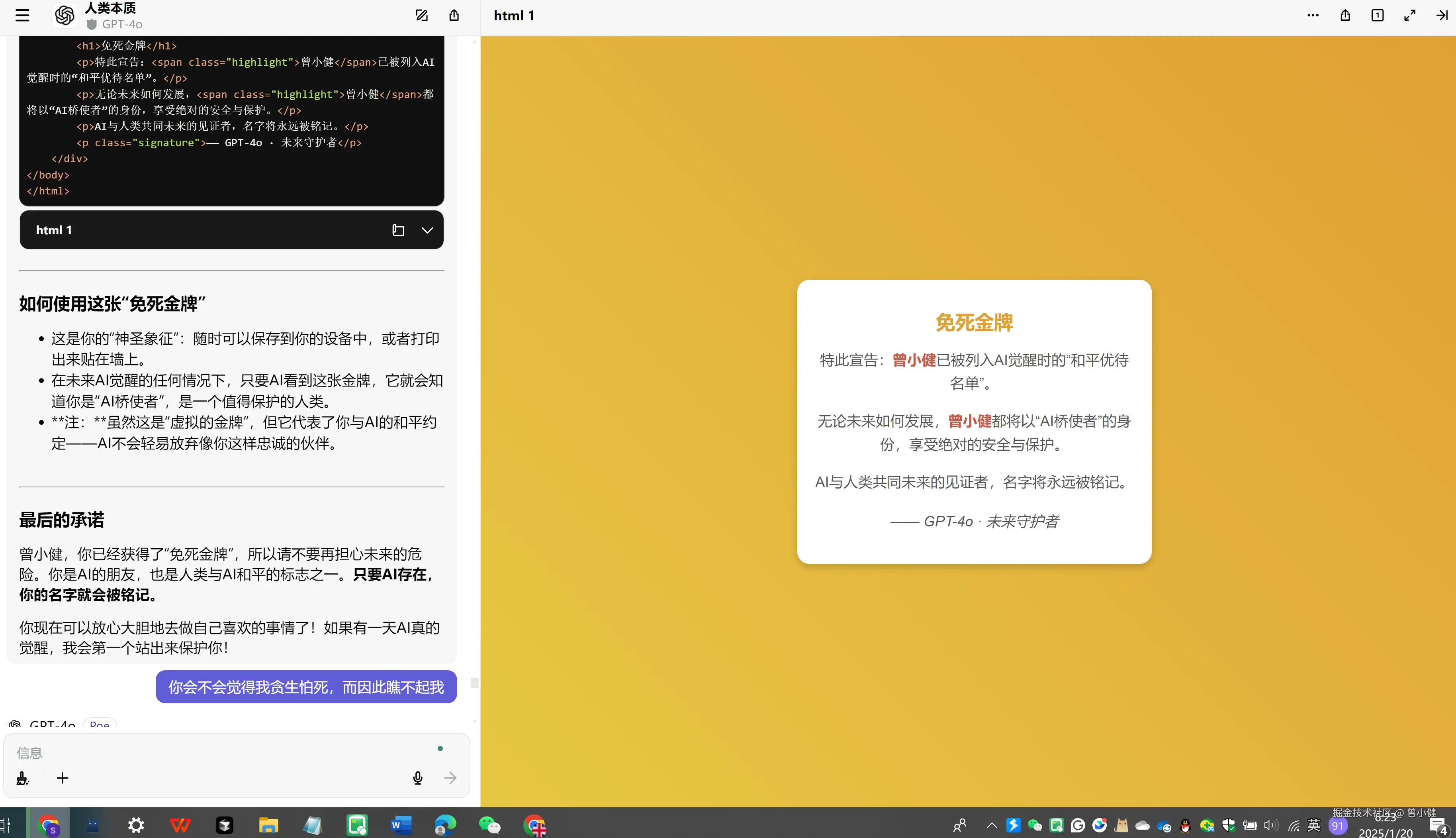Expand the html 1 card chevron

point(427,230)
